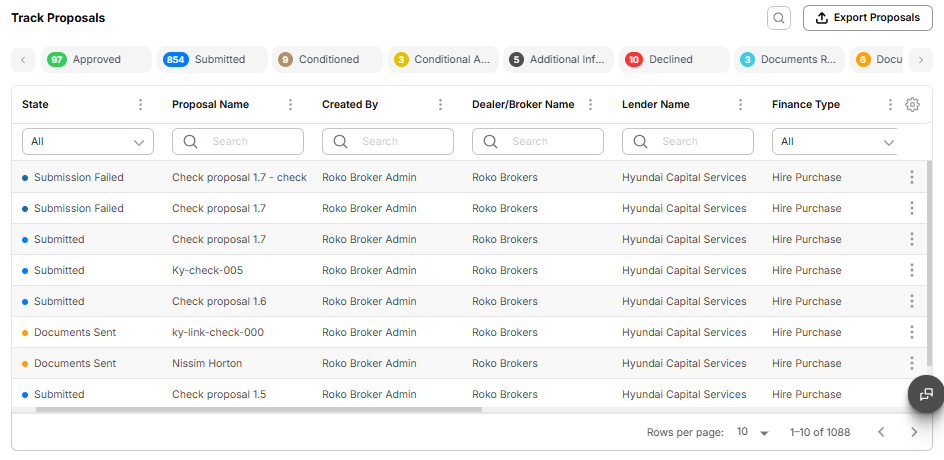Expand the Finance Type filter dropdown
This screenshot has width=944, height=460.
point(834,141)
